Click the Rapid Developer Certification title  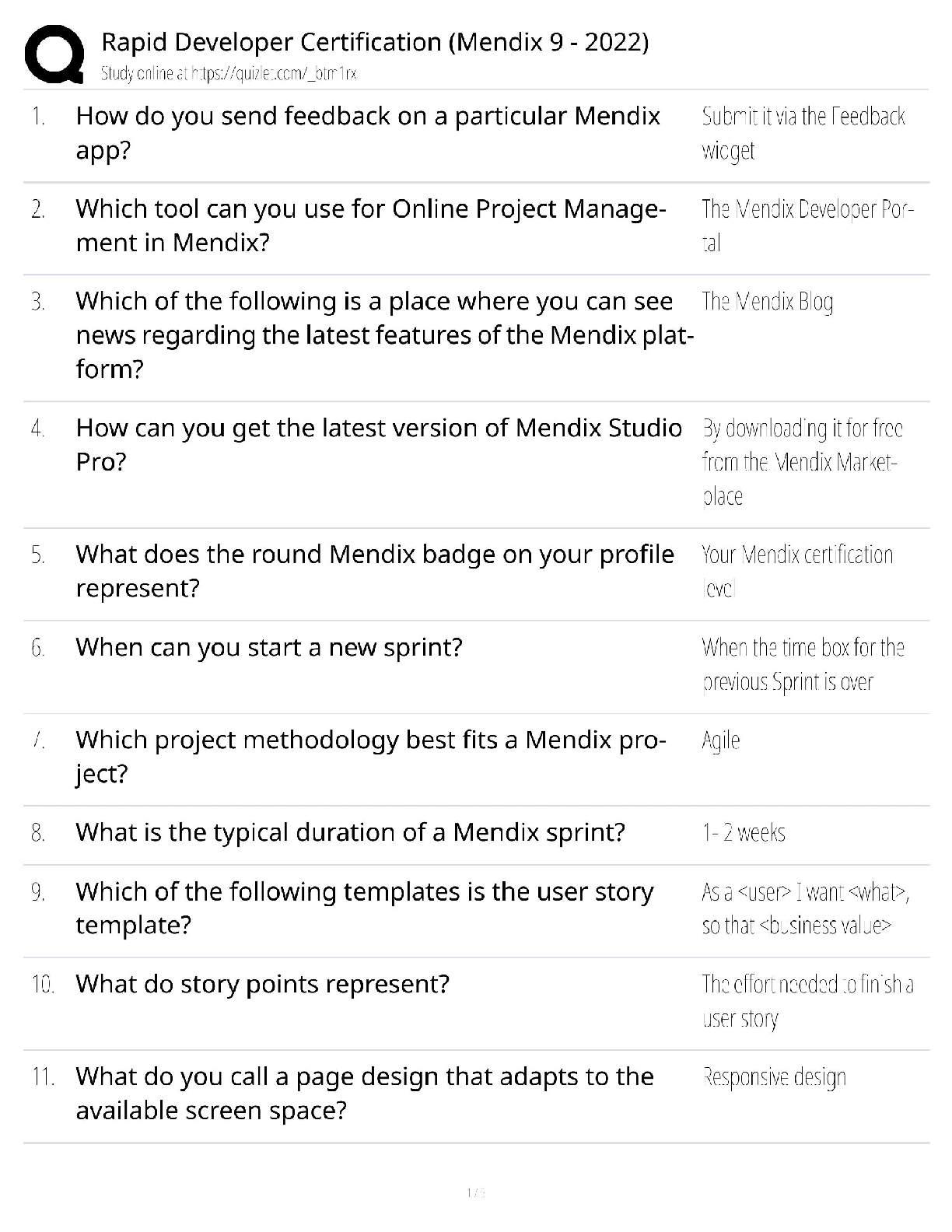375,41
